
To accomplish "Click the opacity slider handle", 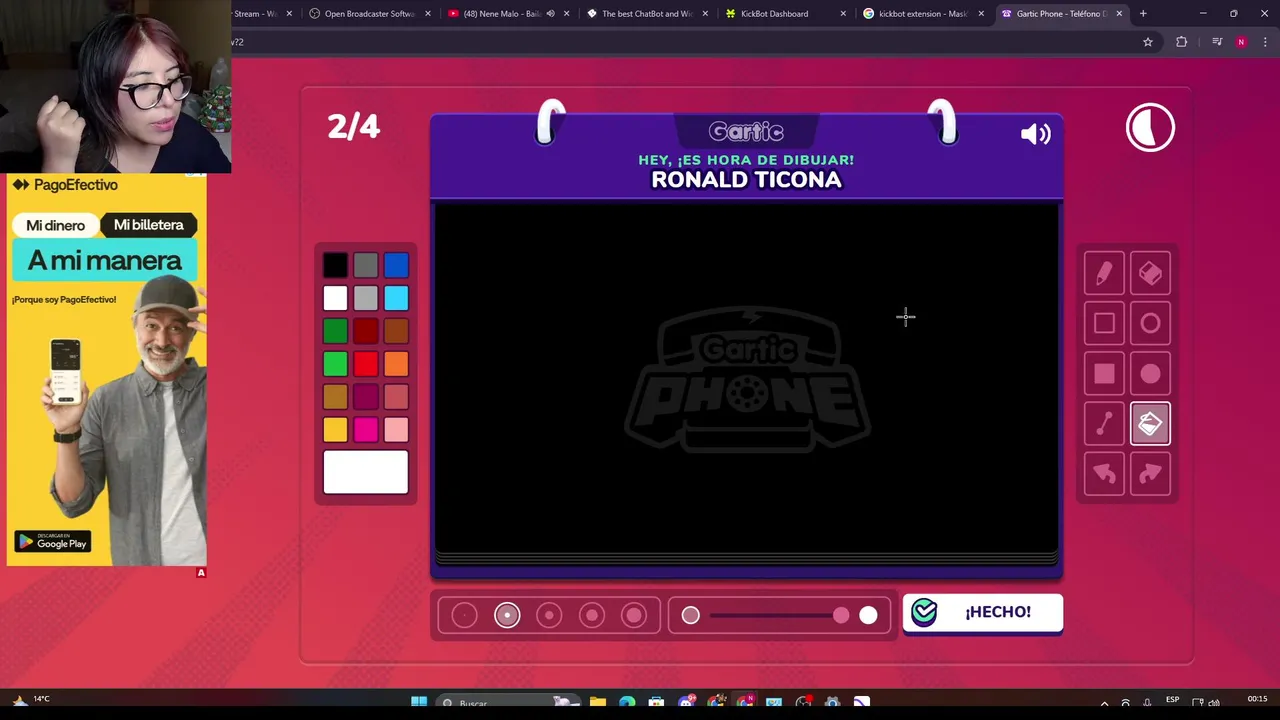I will [x=841, y=616].
